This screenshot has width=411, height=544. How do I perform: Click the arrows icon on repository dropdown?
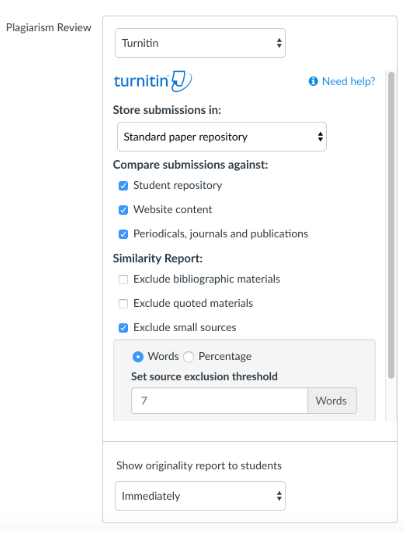(x=320, y=137)
